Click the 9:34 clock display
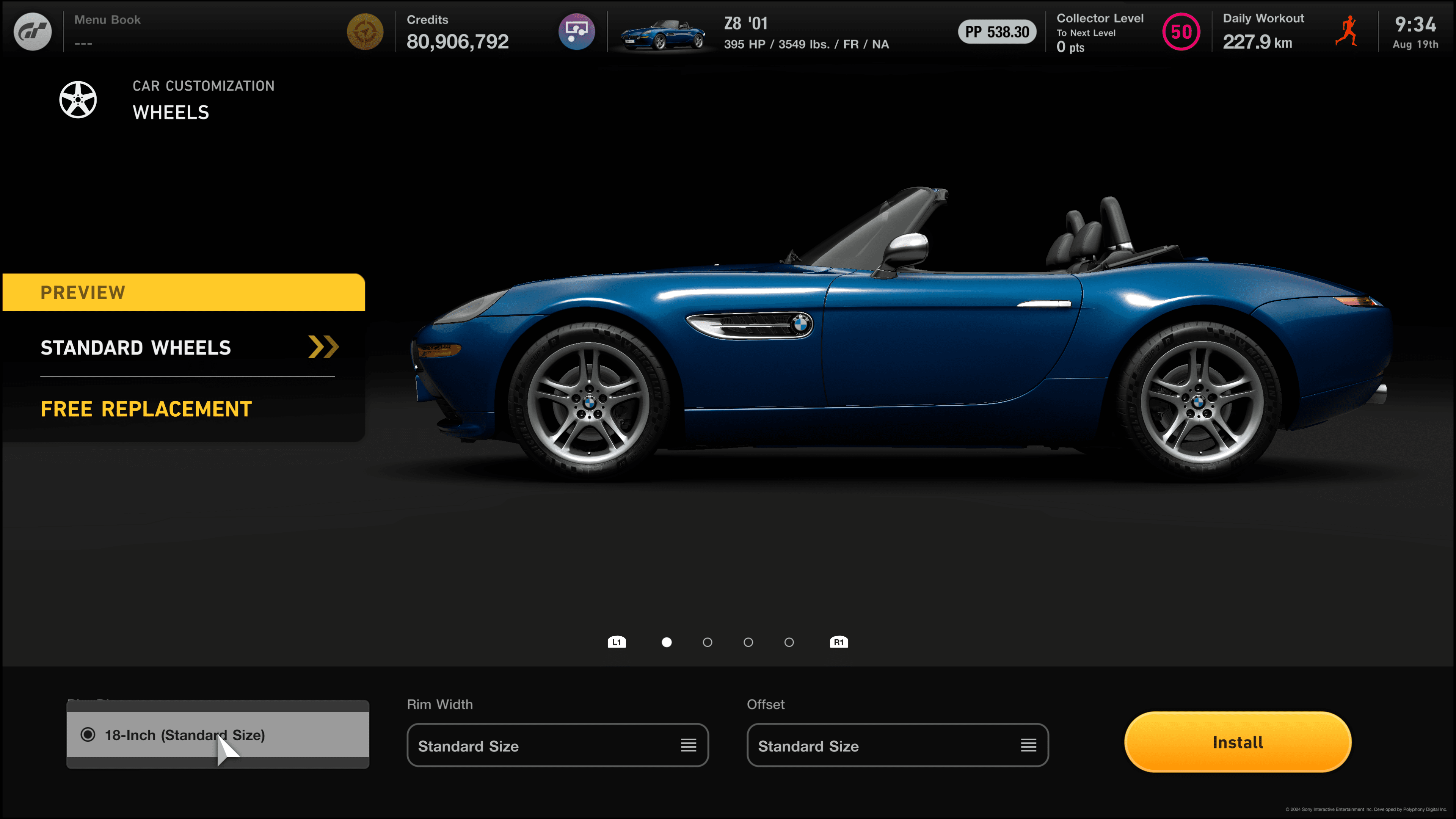Image resolution: width=1456 pixels, height=819 pixels. click(x=1415, y=24)
